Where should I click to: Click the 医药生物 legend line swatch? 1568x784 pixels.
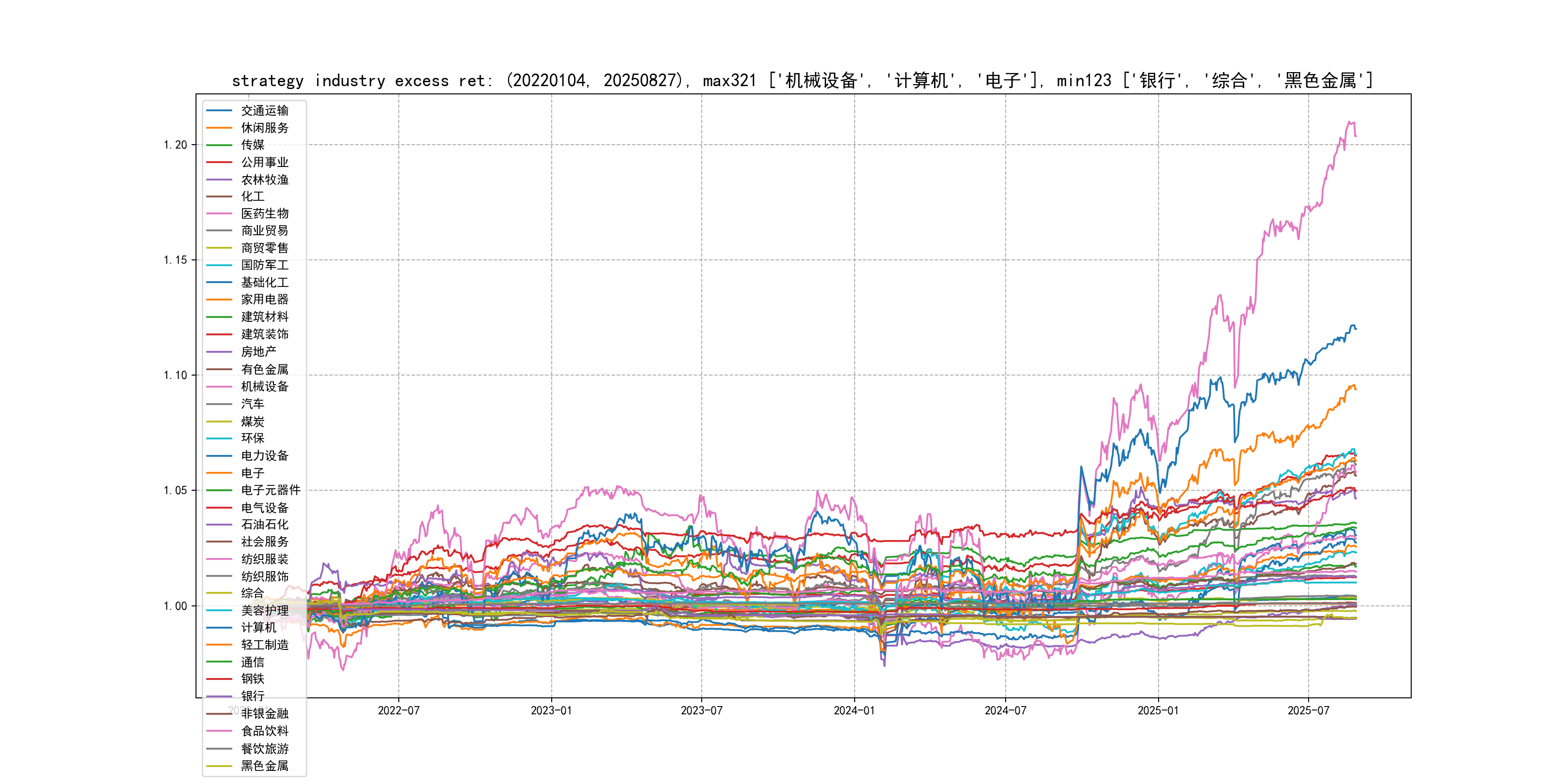[219, 213]
